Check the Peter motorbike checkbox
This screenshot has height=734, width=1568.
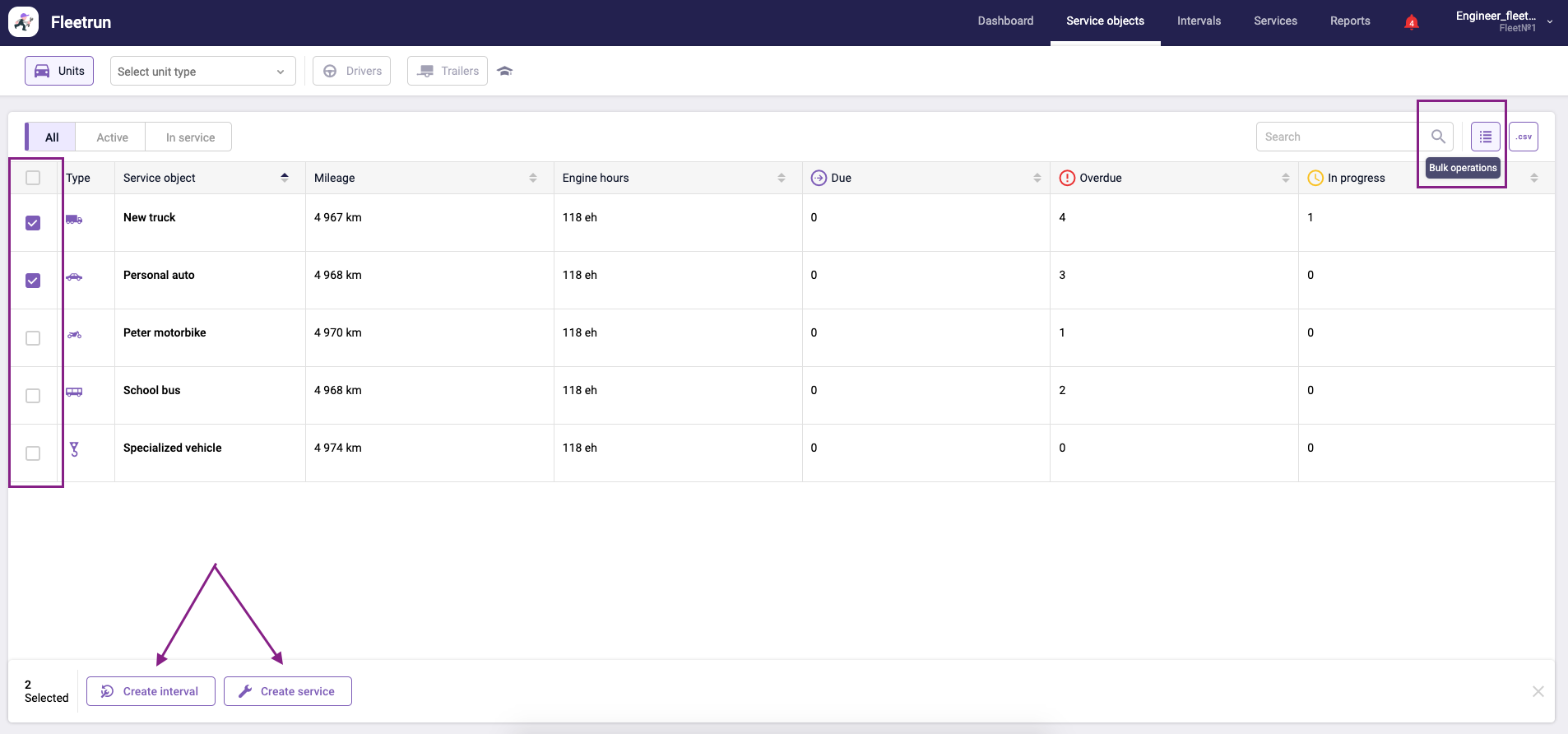[x=33, y=338]
